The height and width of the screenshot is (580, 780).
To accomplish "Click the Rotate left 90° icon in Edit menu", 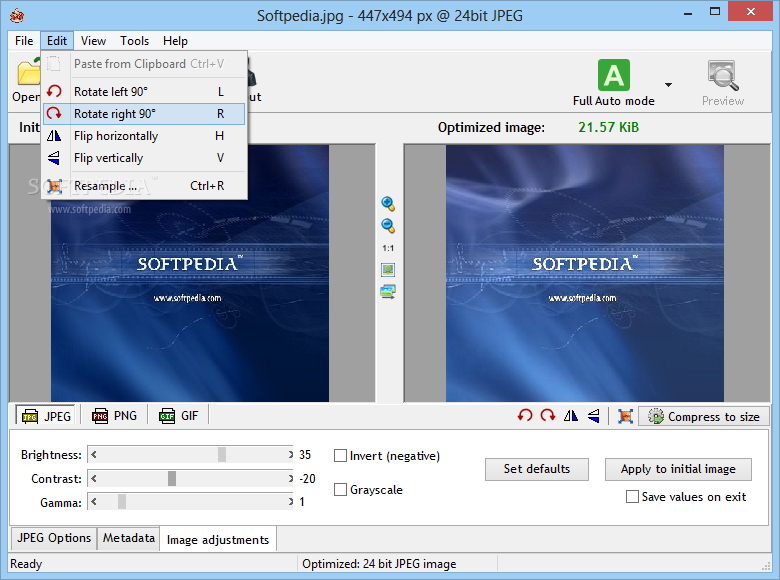I will (54, 92).
